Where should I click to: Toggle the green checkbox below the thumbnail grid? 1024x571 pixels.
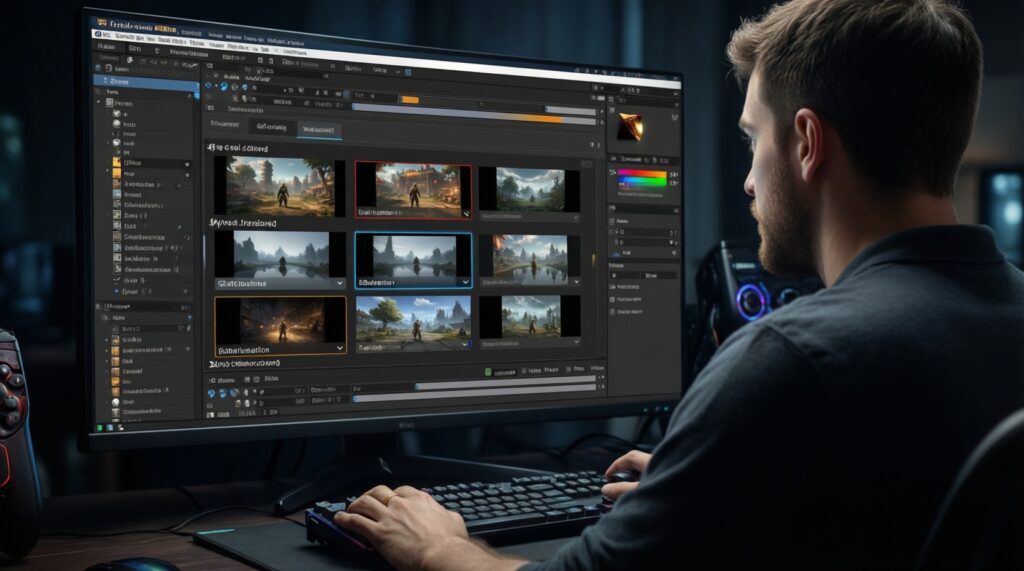(487, 371)
